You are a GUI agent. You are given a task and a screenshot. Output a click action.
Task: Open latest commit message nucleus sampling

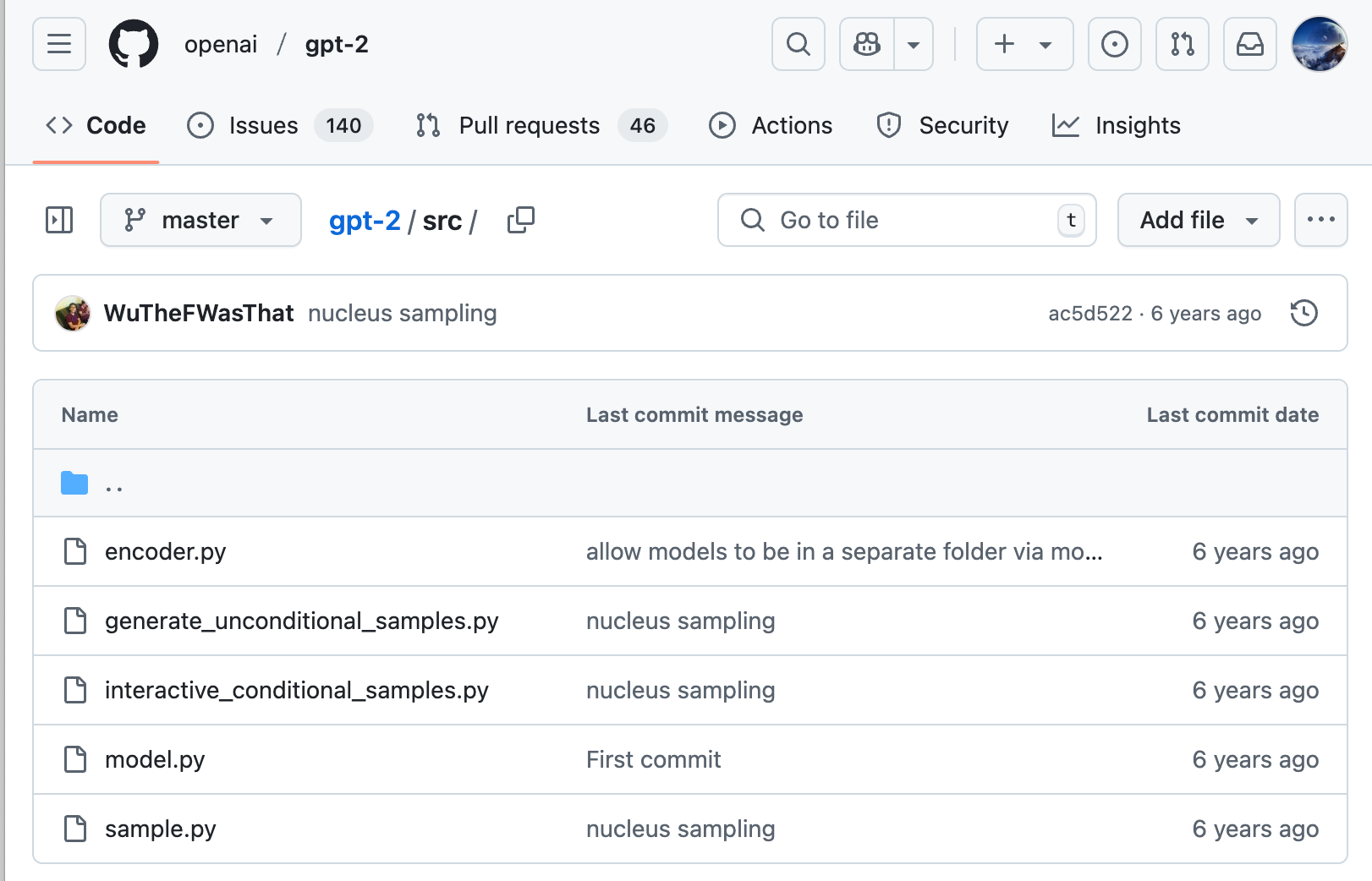pyautogui.click(x=403, y=313)
